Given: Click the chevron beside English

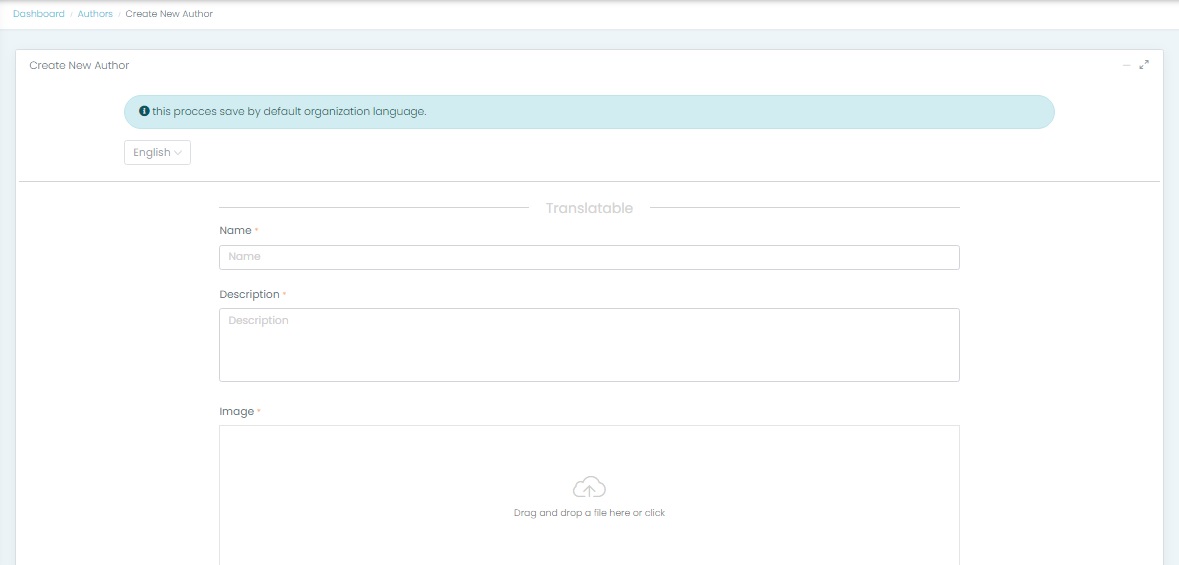Looking at the screenshot, I should pyautogui.click(x=178, y=153).
